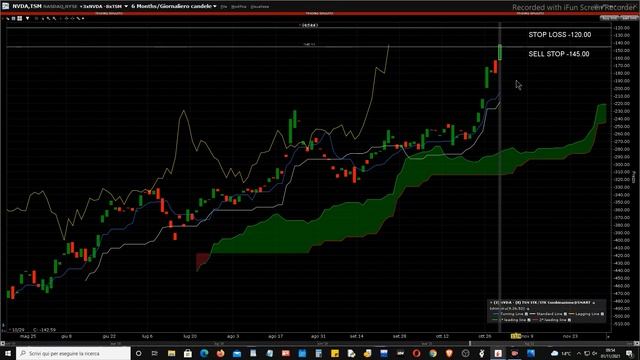Show hidden system tray icons chevron

[579, 353]
